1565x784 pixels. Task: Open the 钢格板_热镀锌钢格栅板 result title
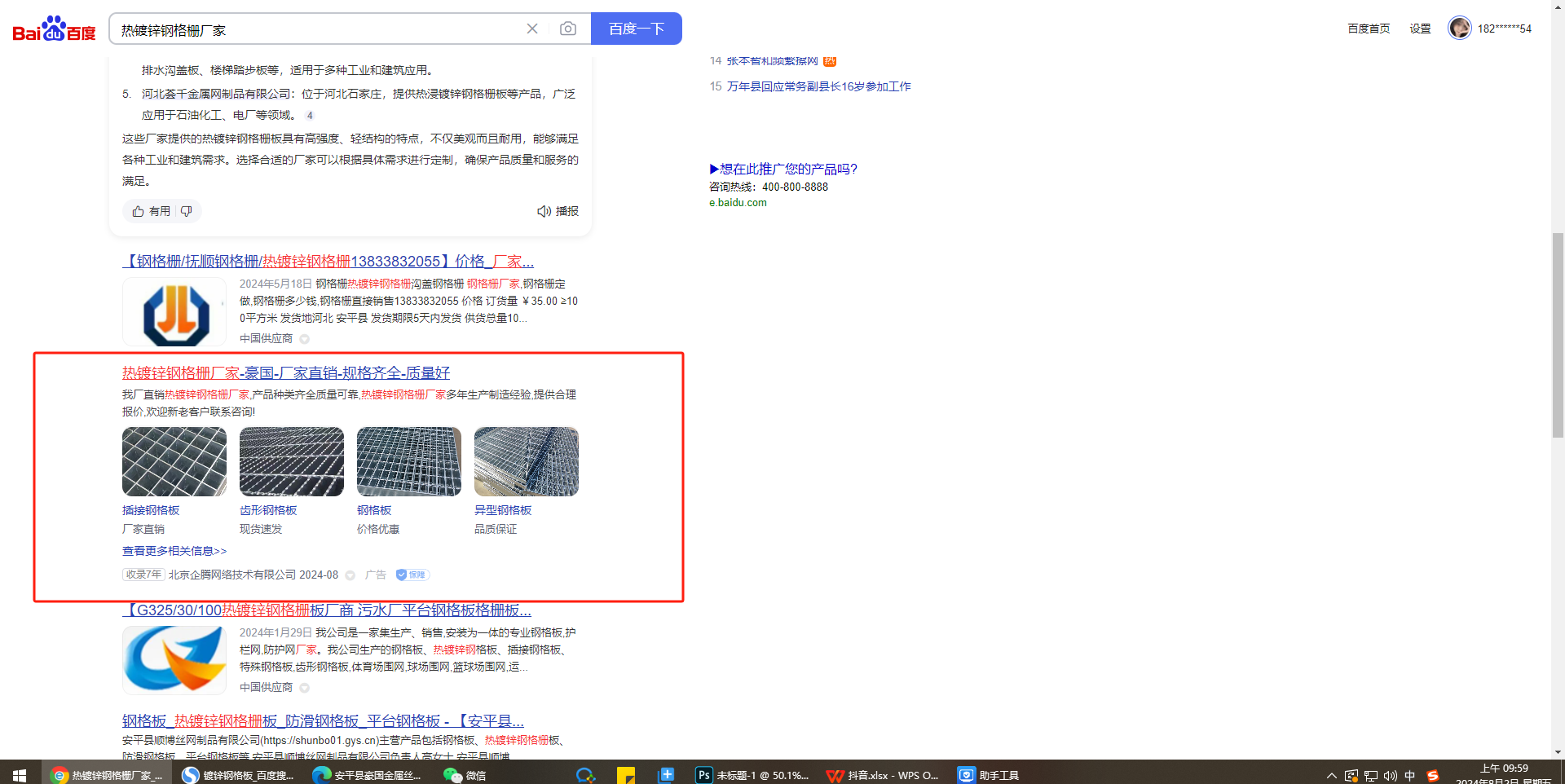click(323, 721)
